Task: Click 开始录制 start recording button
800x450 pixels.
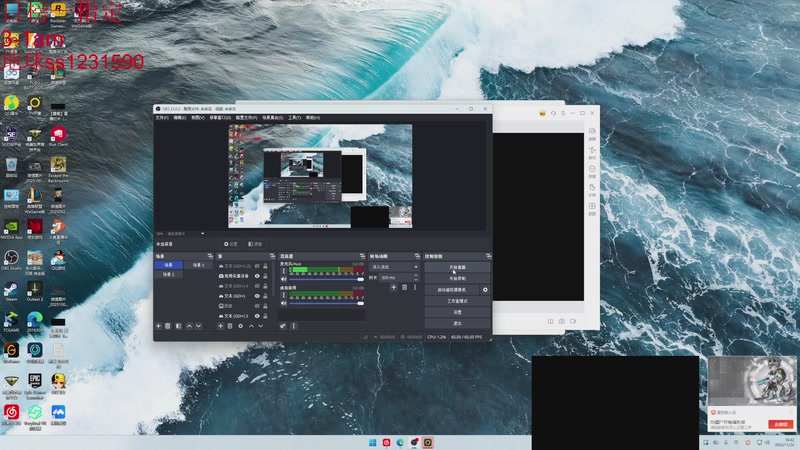Action: pyautogui.click(x=457, y=279)
